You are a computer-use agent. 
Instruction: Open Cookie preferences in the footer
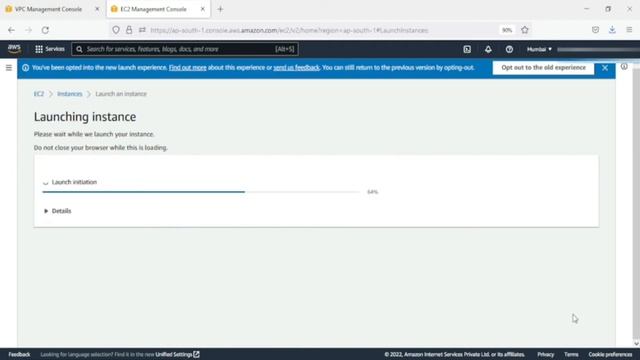(610, 354)
